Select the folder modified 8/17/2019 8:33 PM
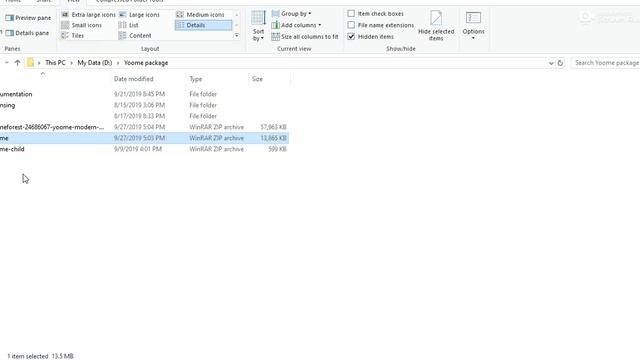 click(144, 116)
